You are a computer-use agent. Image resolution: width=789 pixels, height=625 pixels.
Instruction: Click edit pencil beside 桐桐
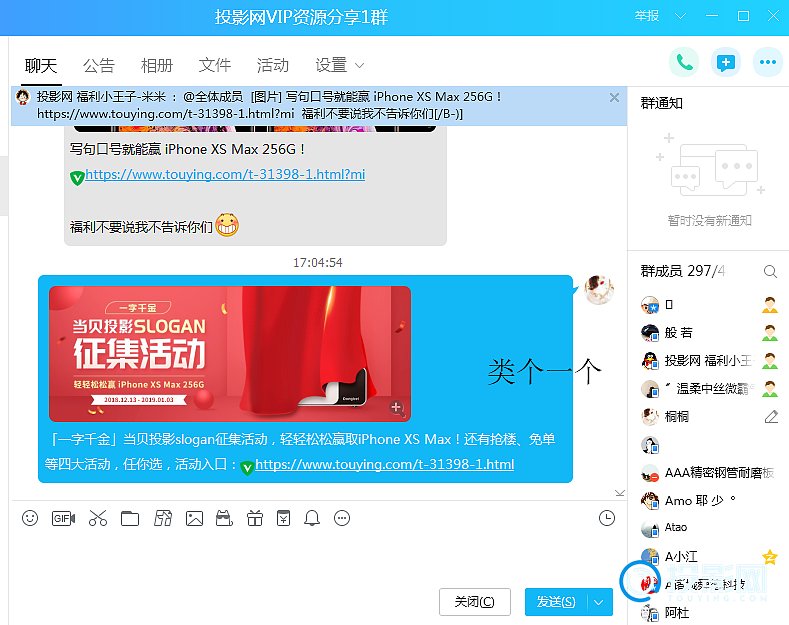coord(771,417)
